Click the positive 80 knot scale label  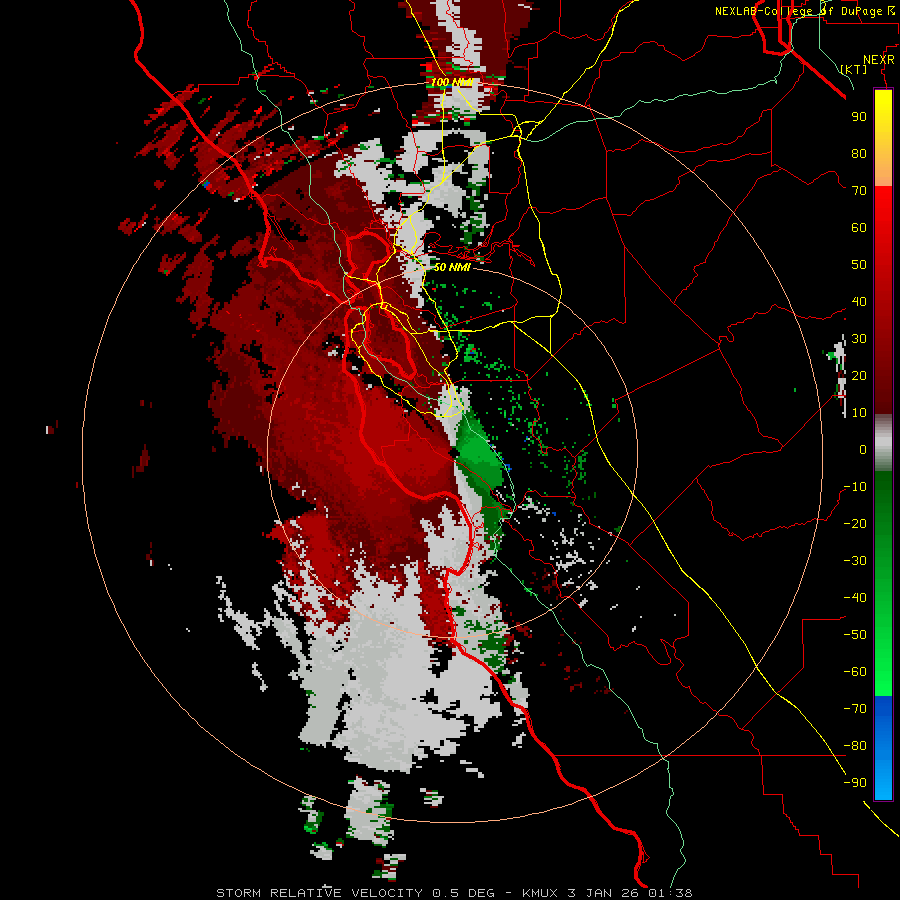tap(859, 153)
